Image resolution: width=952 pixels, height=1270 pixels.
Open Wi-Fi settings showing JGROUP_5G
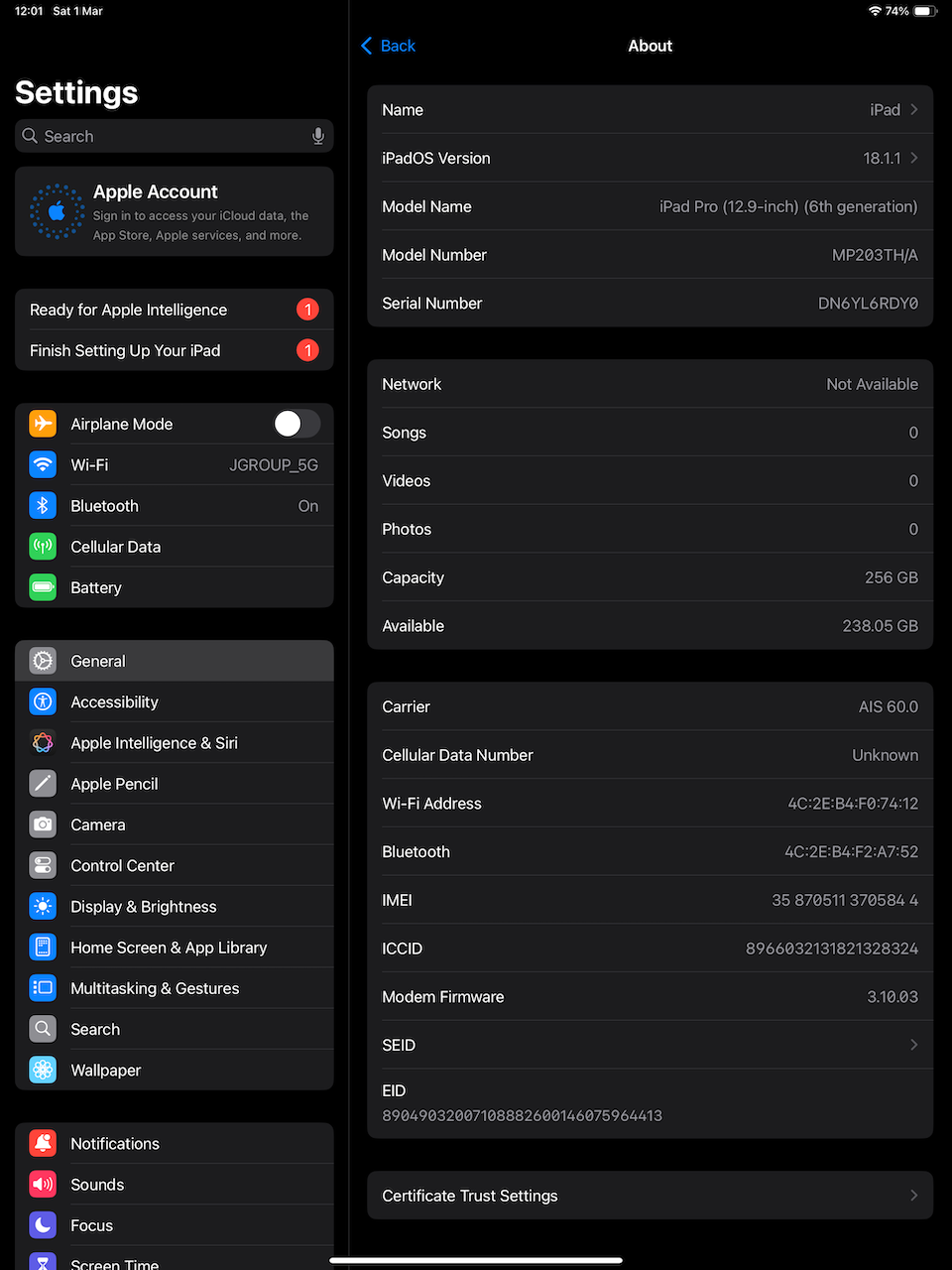click(x=175, y=464)
